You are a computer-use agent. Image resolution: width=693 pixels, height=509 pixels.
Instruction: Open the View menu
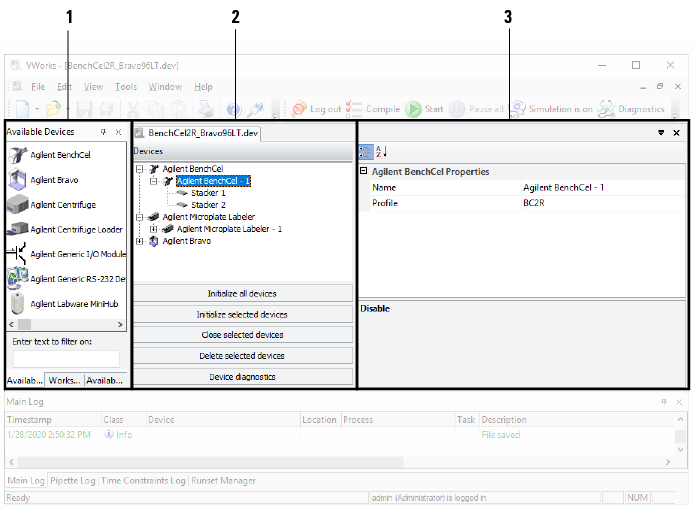click(93, 87)
